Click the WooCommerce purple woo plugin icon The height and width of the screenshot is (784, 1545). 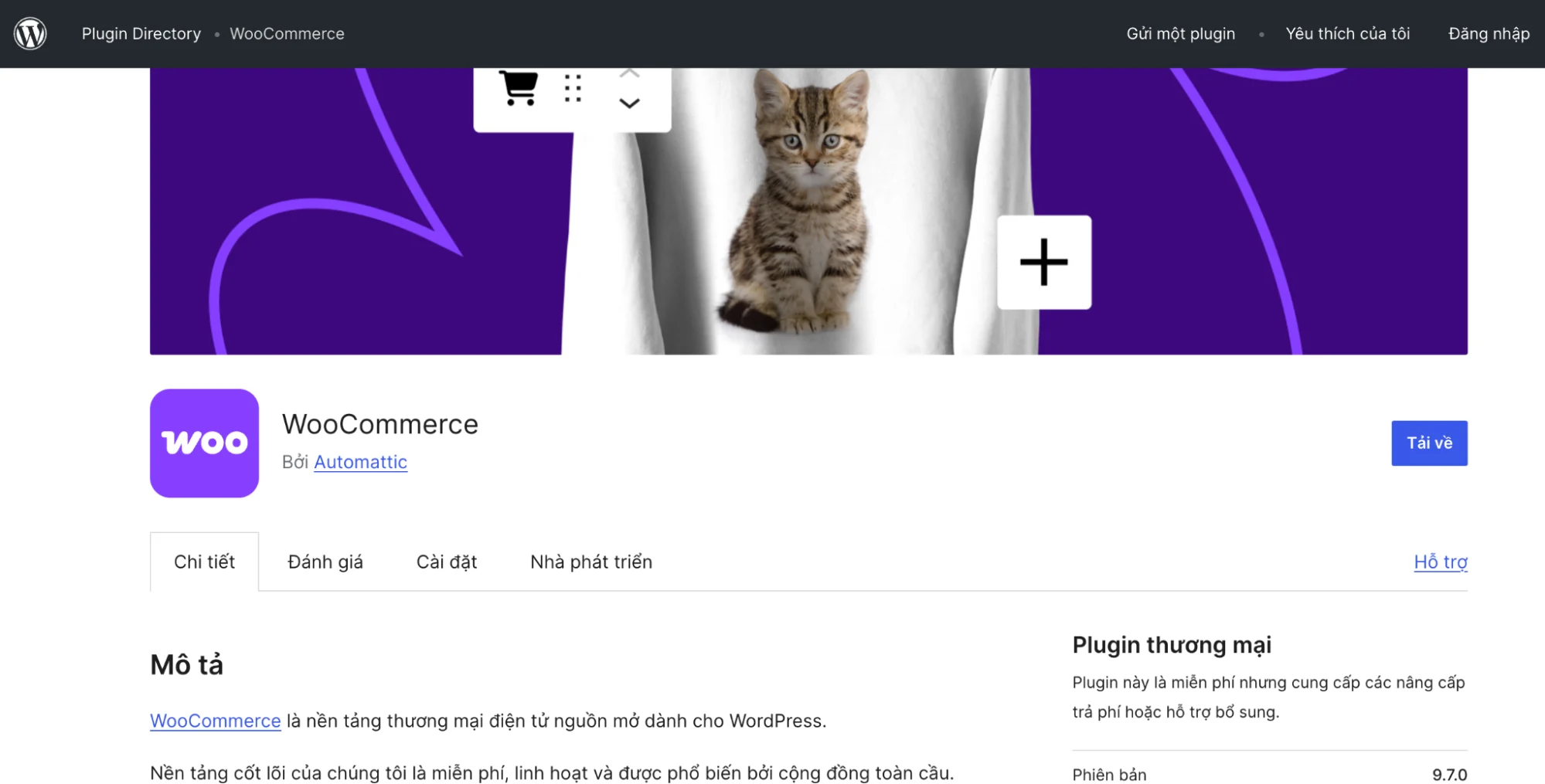coord(204,443)
